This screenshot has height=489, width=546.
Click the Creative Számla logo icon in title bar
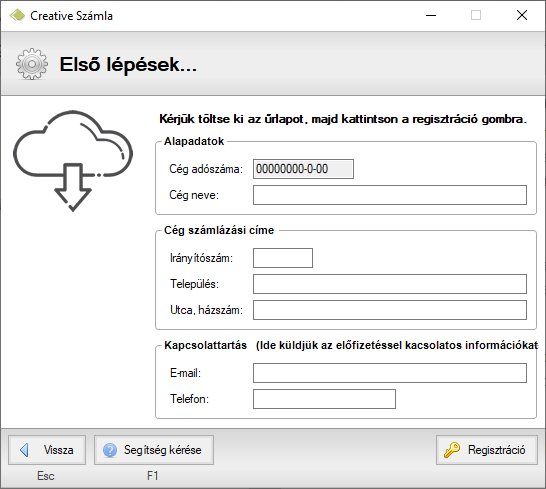point(17,15)
